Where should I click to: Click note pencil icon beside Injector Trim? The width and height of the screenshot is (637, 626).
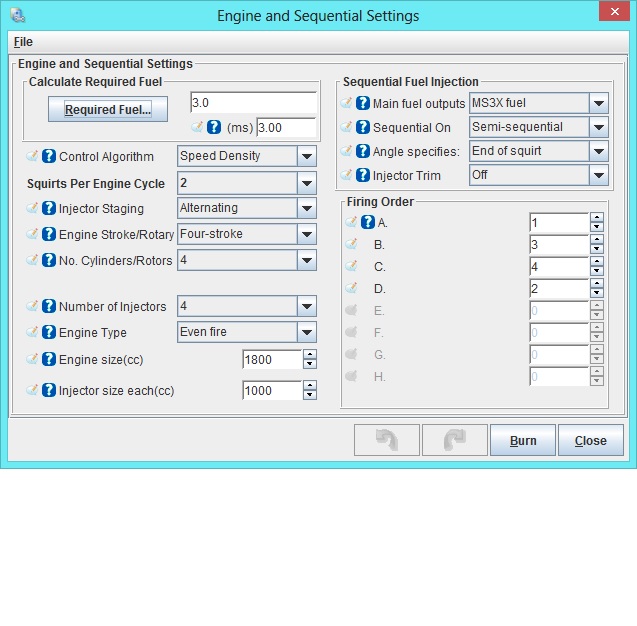(346, 175)
